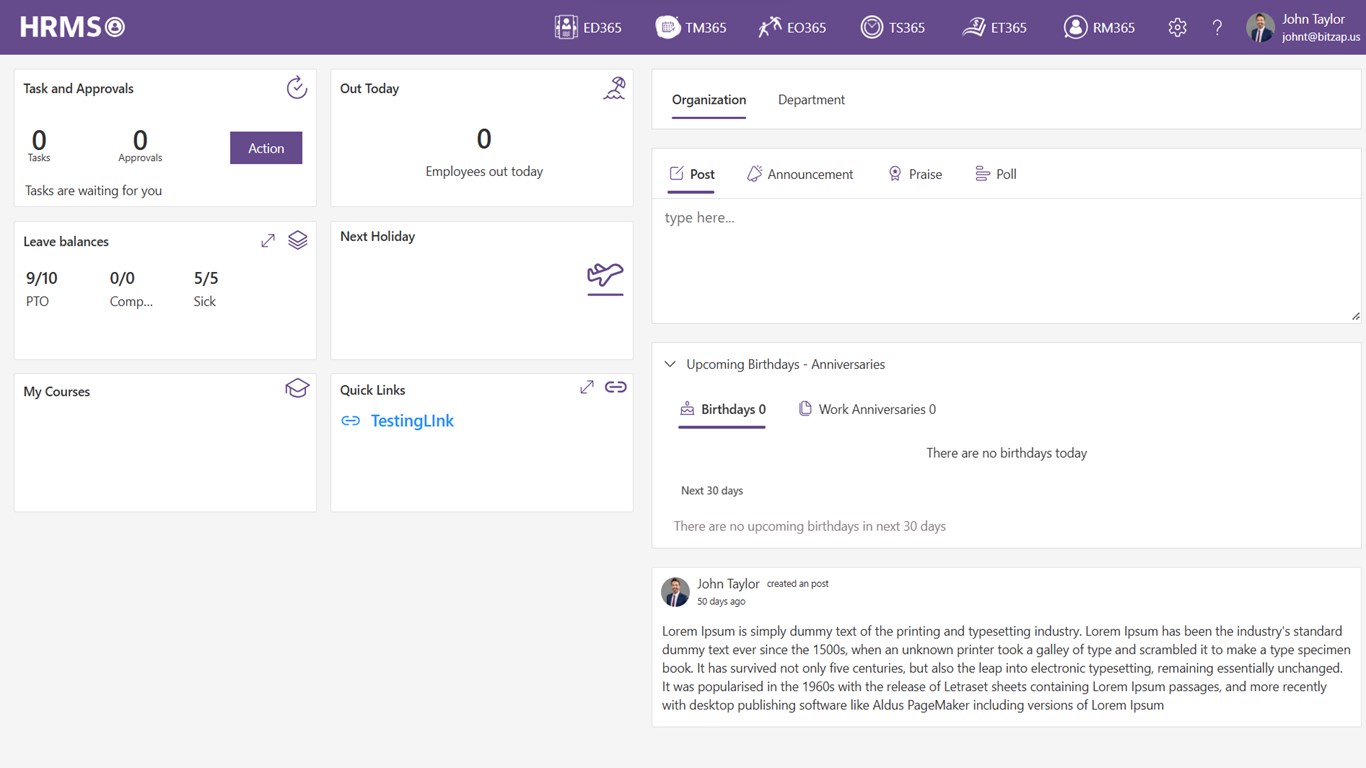The image size is (1366, 768).
Task: Open John Taylor's profile avatar menu
Action: (x=1260, y=28)
